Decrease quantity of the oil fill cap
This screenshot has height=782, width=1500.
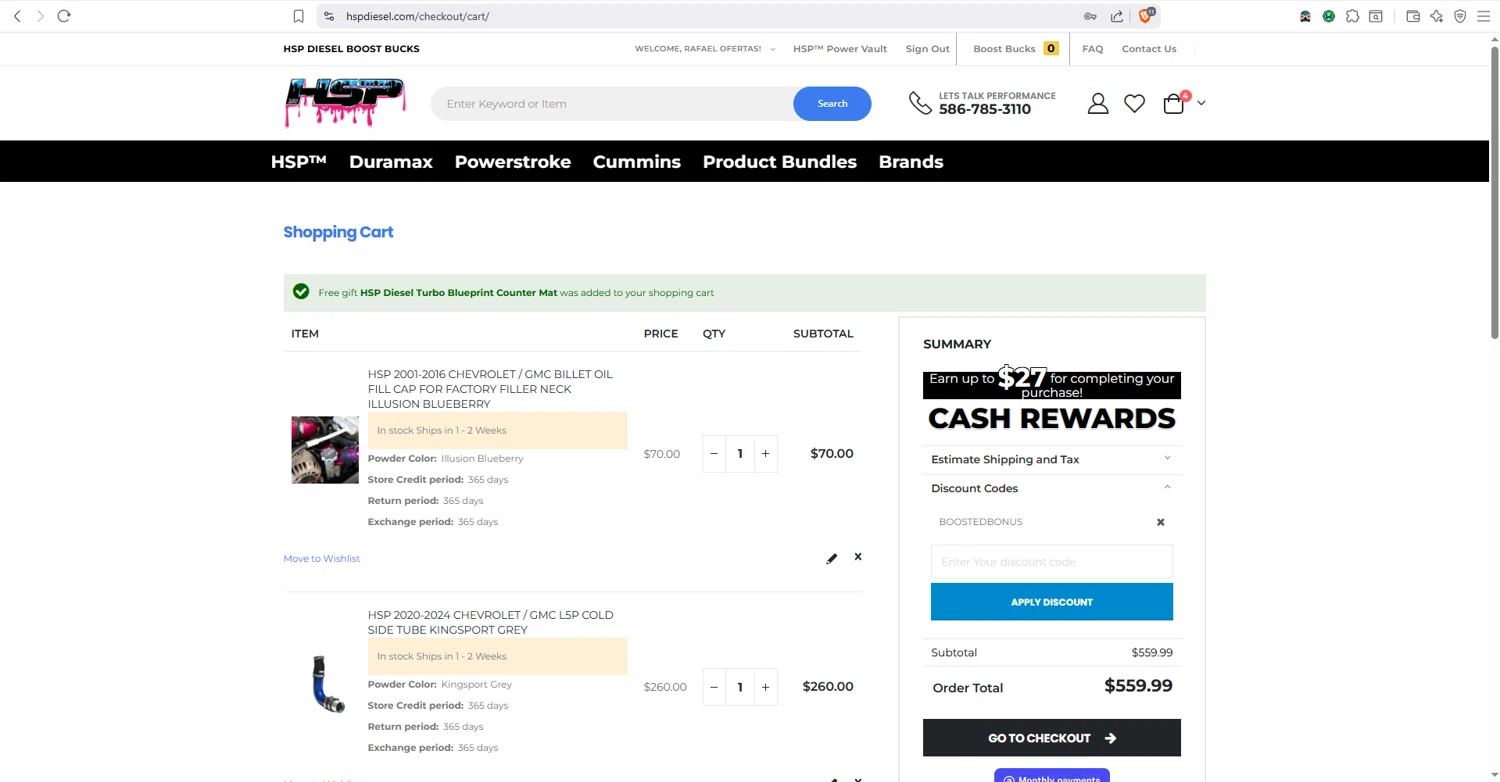(714, 454)
